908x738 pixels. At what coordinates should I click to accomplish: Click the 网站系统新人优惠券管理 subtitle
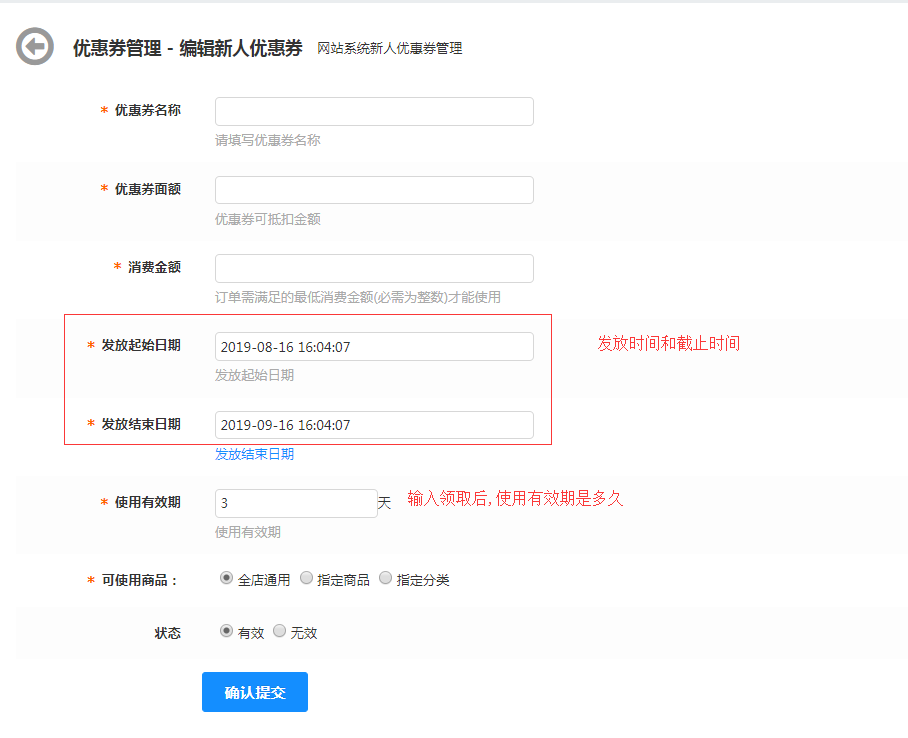pos(389,48)
